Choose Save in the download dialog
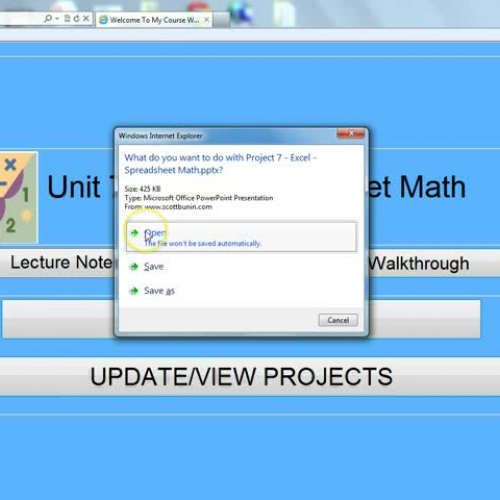The height and width of the screenshot is (500, 500). [x=154, y=266]
